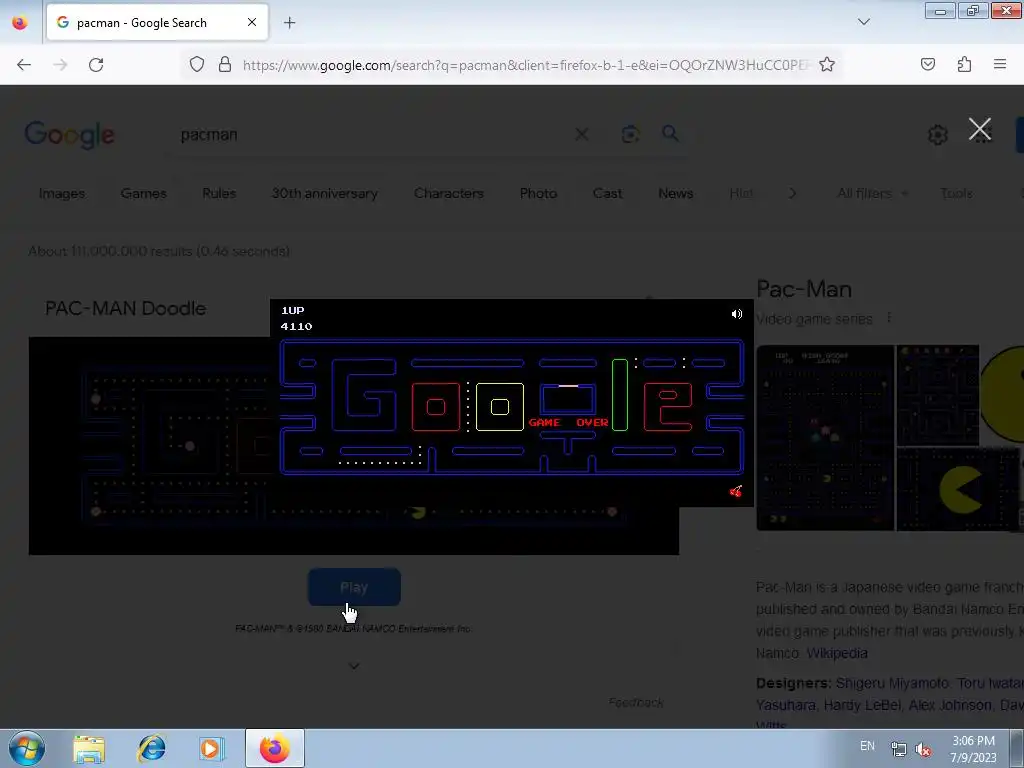This screenshot has width=1024, height=768.
Task: Open the muted volume tray icon
Action: (923, 749)
